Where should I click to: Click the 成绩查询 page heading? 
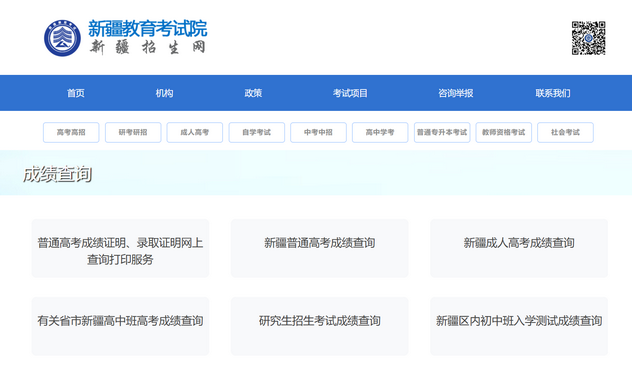tap(57, 174)
